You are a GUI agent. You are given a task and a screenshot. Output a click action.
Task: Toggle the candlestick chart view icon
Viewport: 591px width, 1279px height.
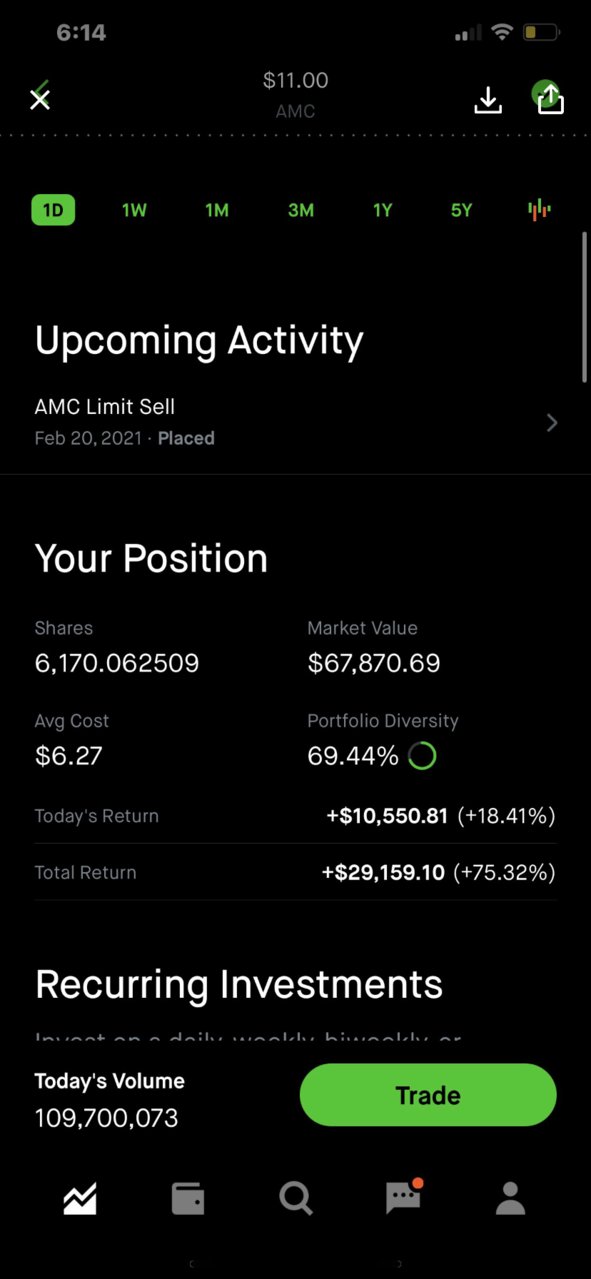click(539, 210)
